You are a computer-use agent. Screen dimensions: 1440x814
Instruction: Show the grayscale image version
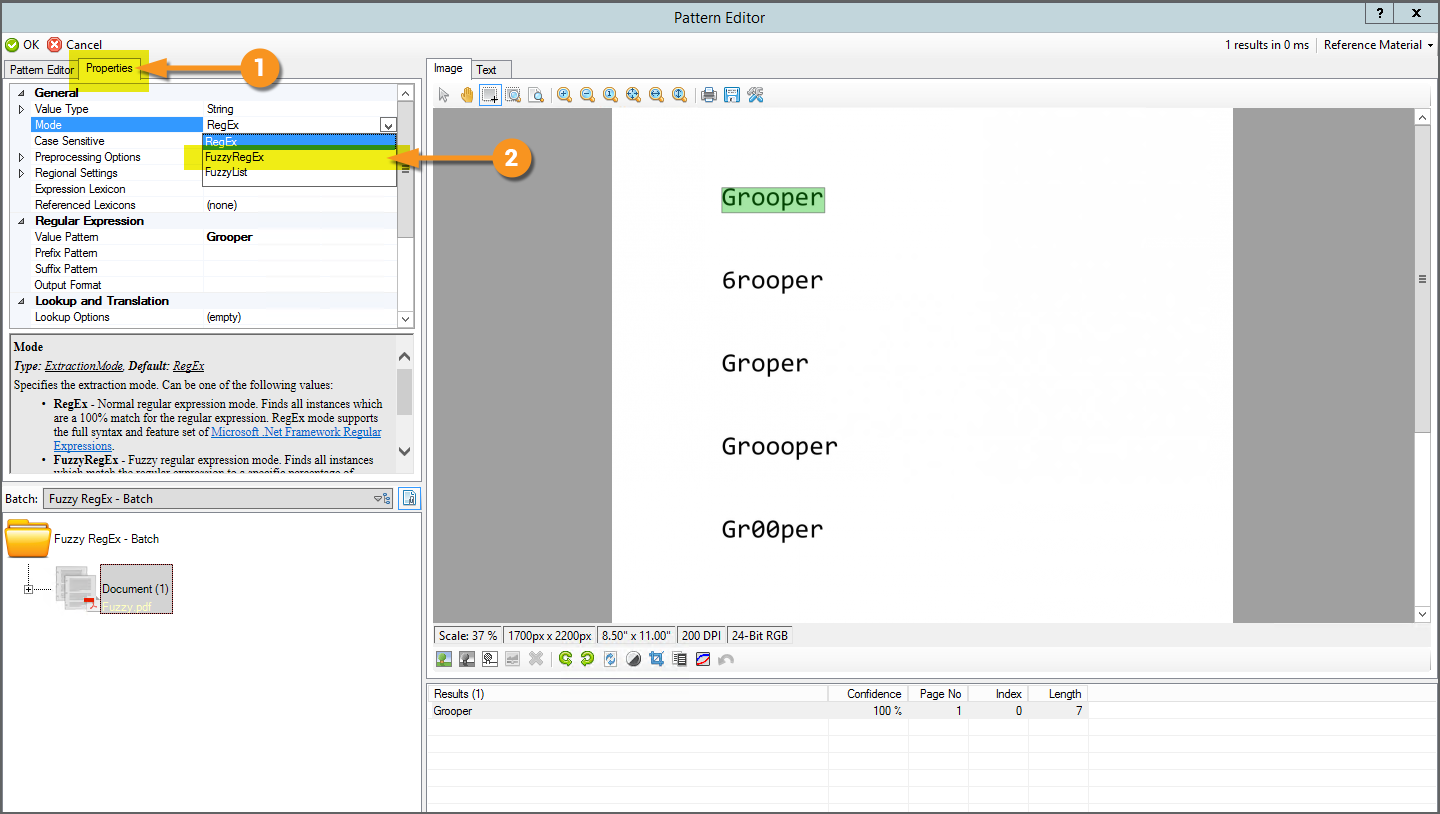[467, 659]
